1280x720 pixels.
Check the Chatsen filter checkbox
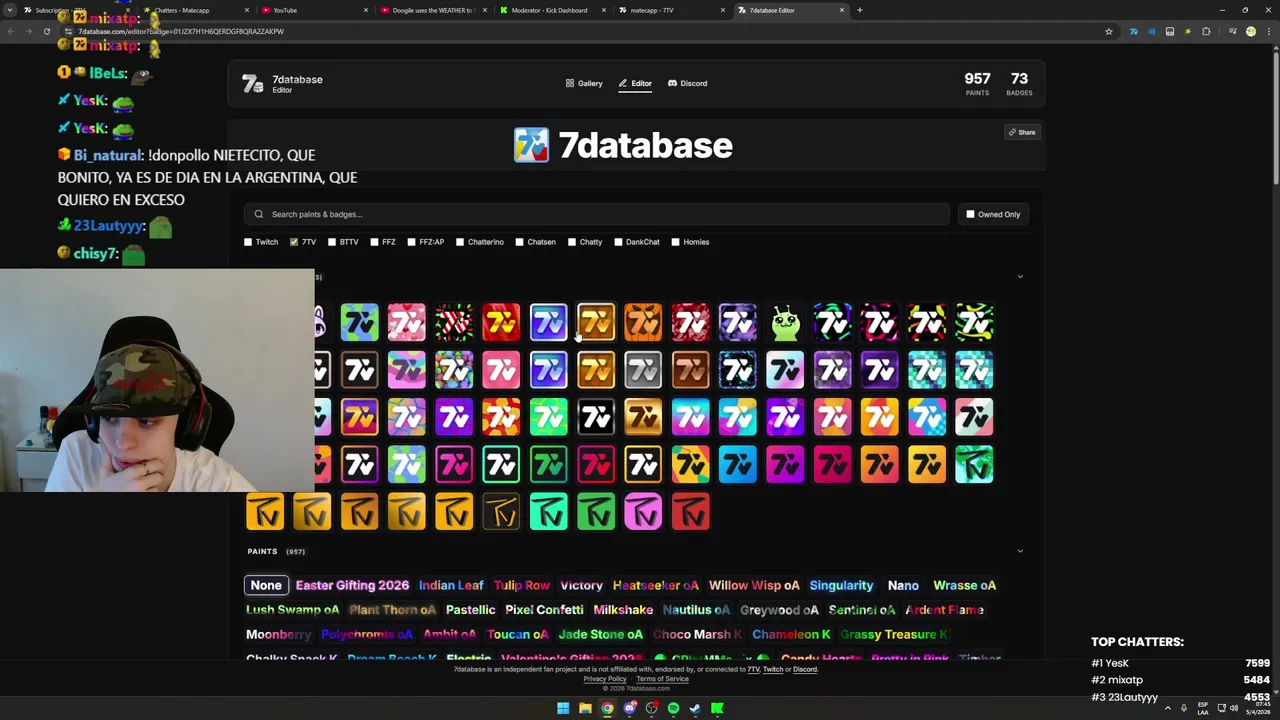coord(519,242)
